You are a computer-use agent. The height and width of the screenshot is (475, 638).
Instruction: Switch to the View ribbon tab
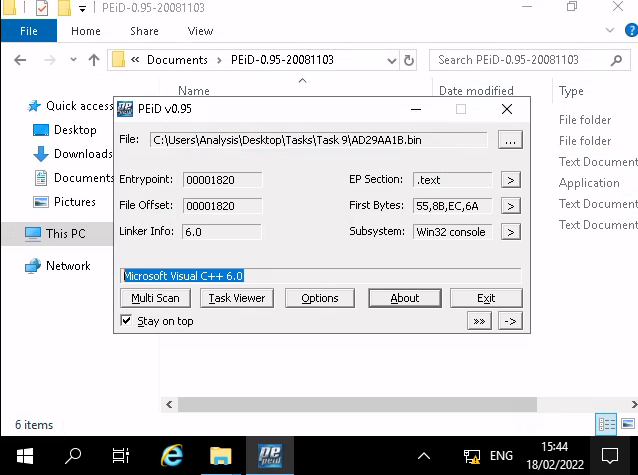[200, 31]
